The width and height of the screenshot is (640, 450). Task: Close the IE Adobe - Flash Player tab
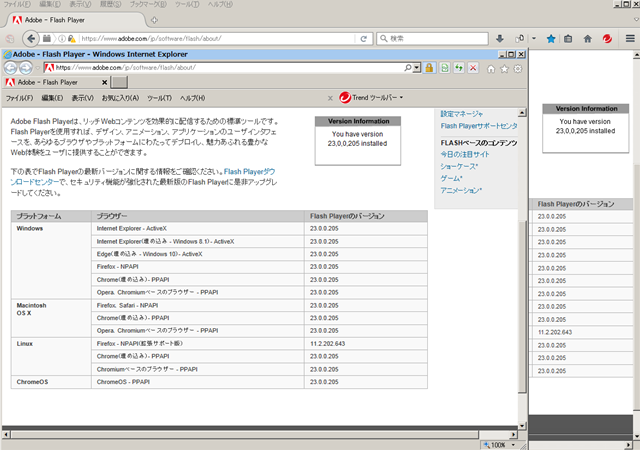point(104,82)
